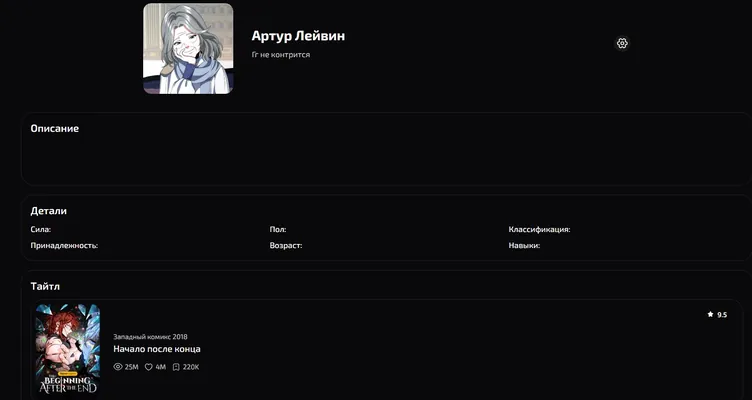Click the Описание section heading
This screenshot has height=400, width=752.
[x=55, y=129]
